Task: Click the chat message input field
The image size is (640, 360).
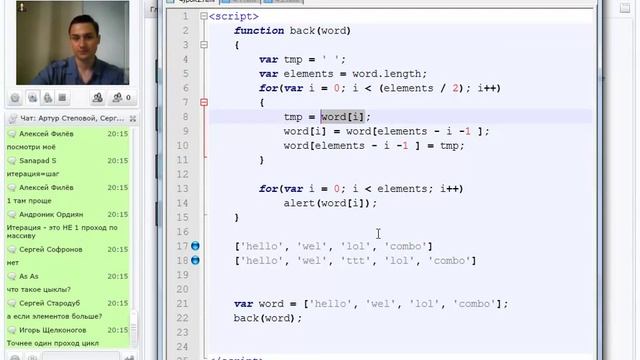Action: (x=81, y=356)
